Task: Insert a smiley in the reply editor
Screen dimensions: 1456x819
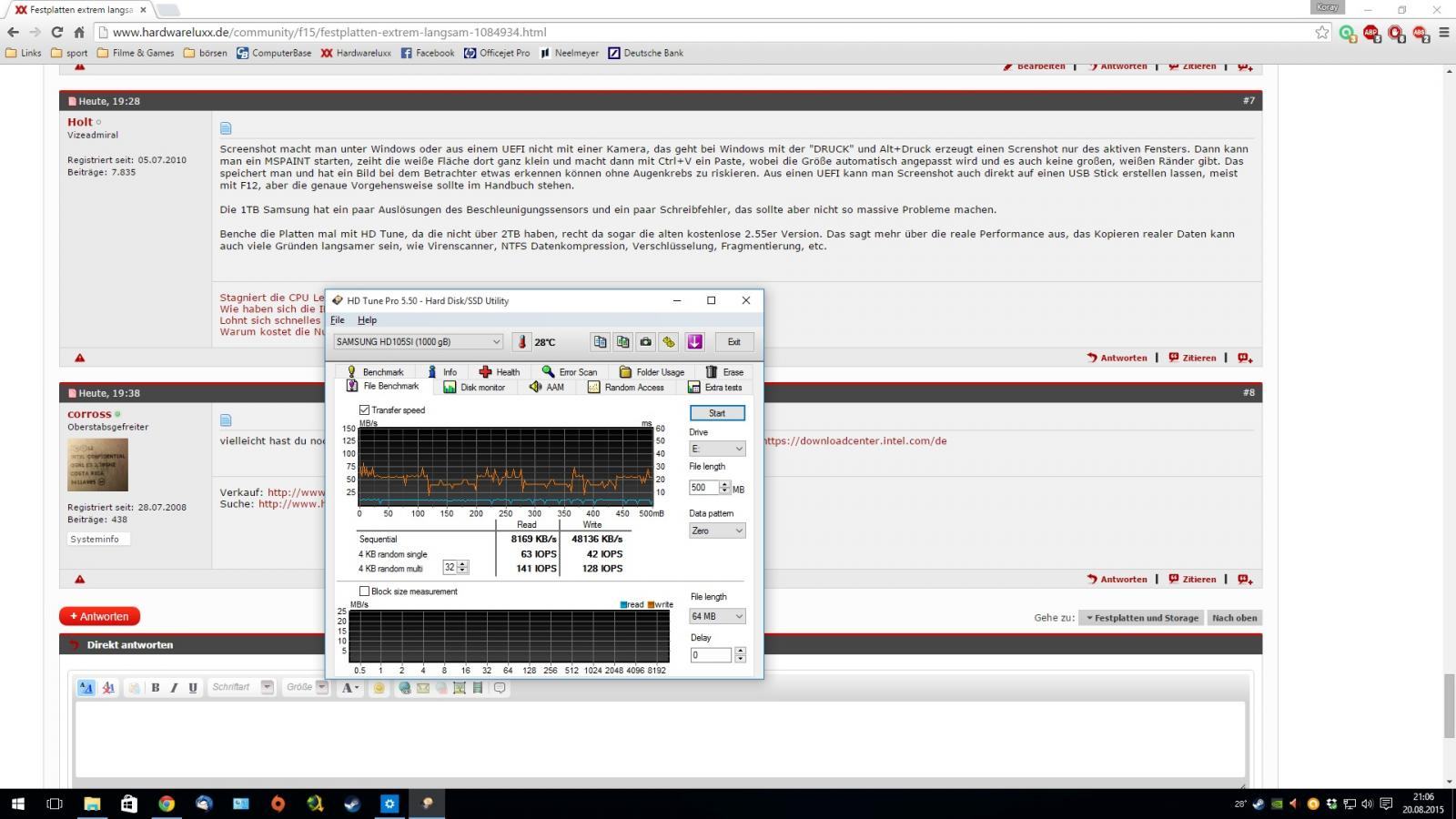Action: [379, 688]
